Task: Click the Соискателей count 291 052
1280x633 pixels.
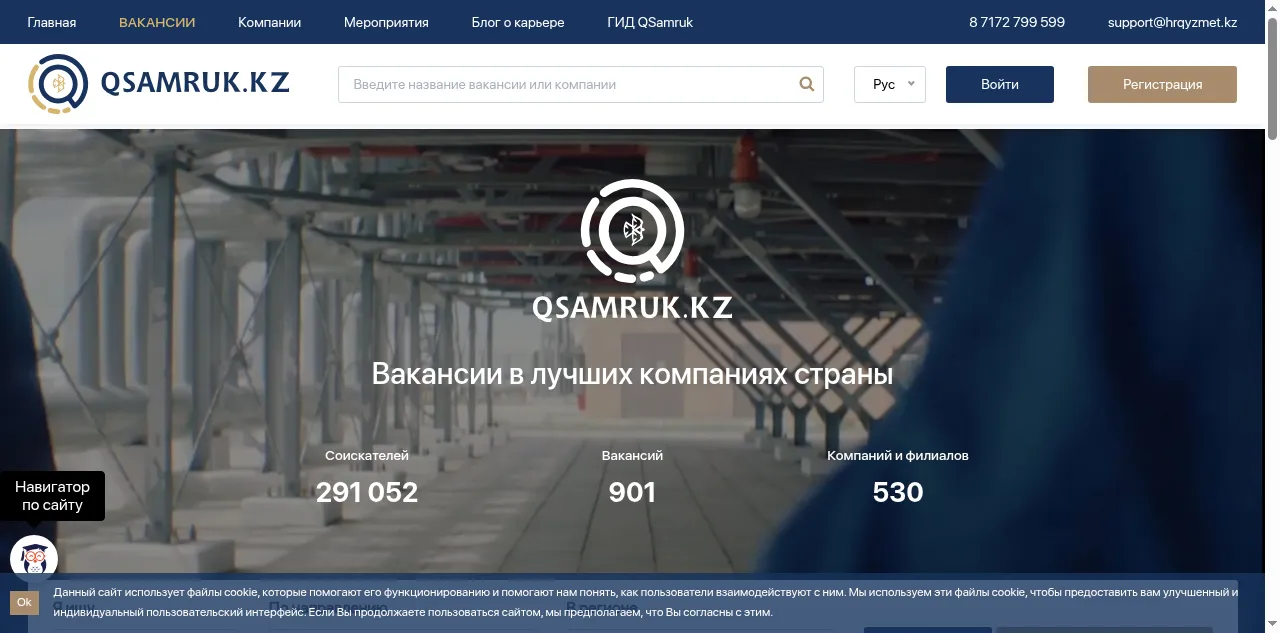Action: [x=367, y=492]
